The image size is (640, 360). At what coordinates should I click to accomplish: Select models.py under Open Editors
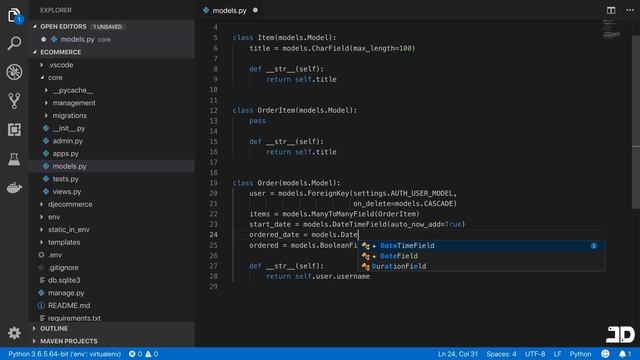click(x=111, y=39)
